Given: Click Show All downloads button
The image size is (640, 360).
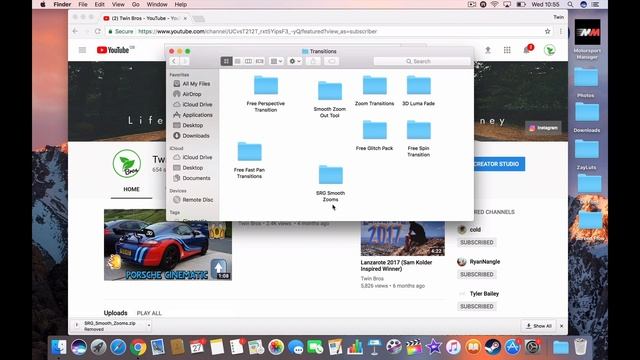Looking at the screenshot, I should point(539,326).
